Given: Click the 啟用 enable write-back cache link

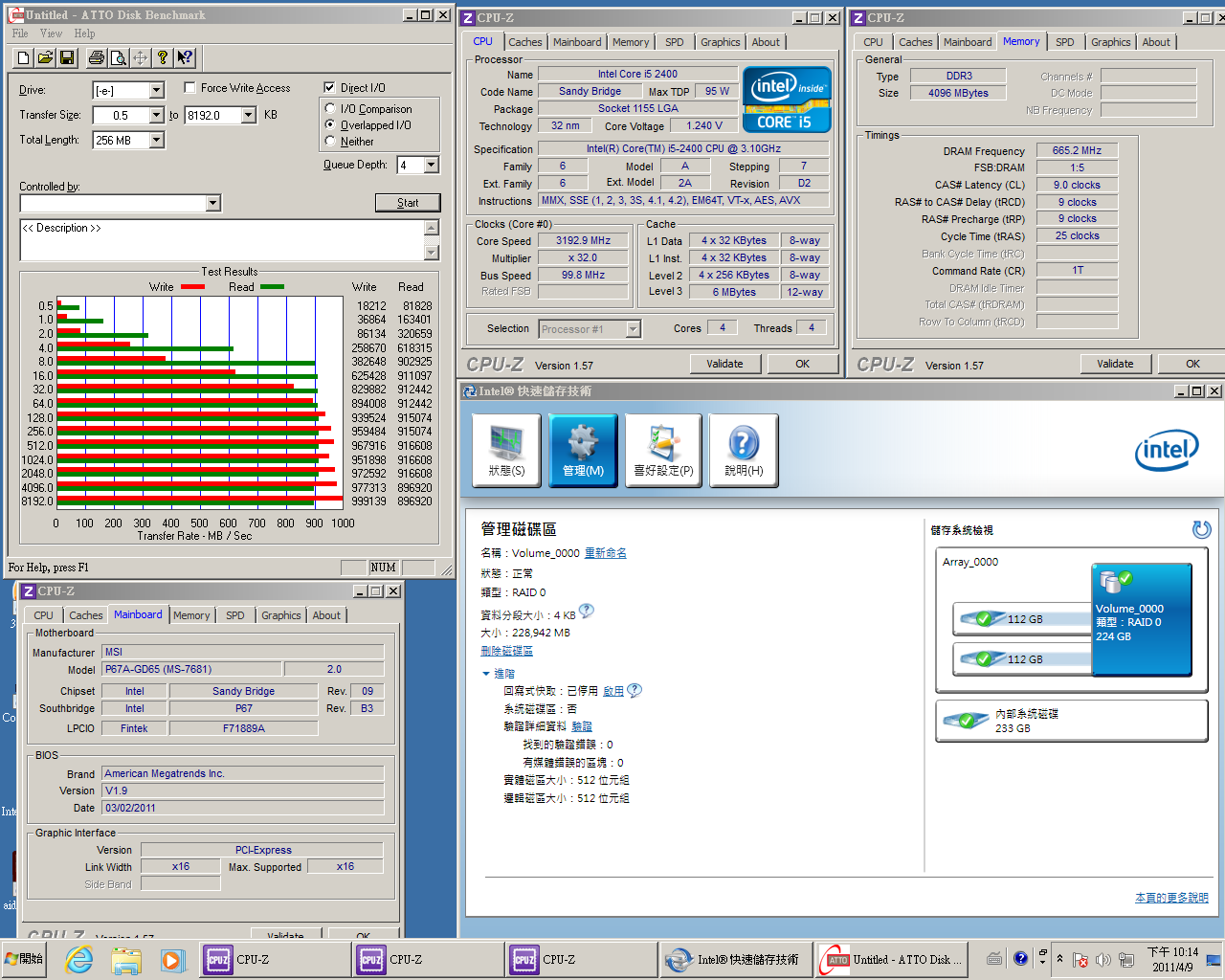Looking at the screenshot, I should tap(613, 691).
